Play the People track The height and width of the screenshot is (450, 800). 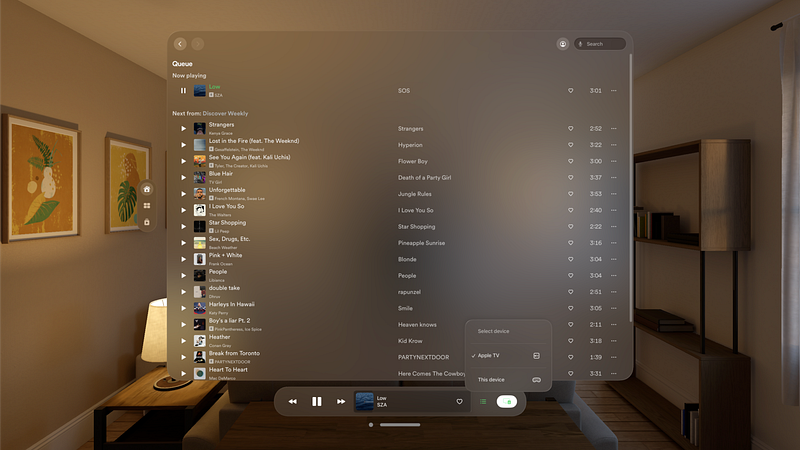[x=183, y=276]
